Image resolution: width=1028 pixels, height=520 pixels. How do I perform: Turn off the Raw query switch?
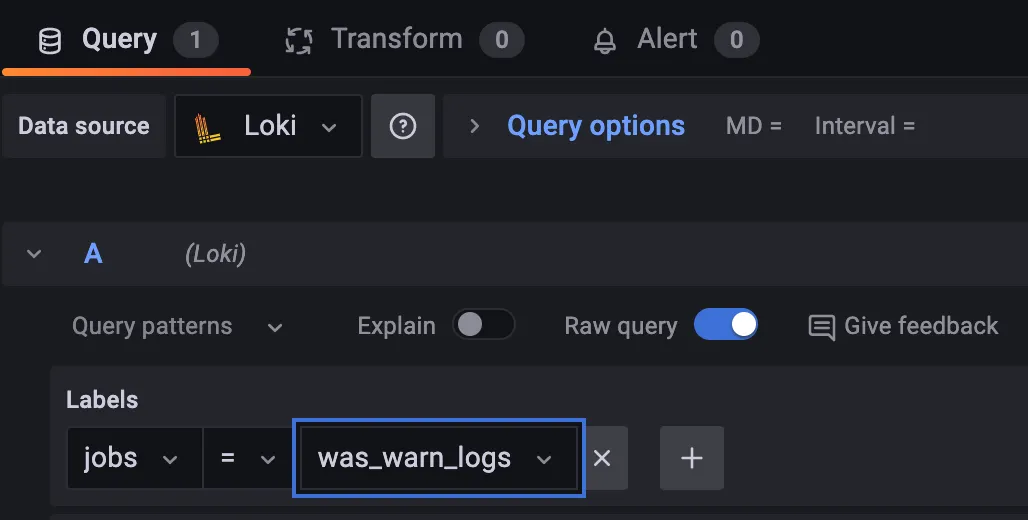(726, 325)
